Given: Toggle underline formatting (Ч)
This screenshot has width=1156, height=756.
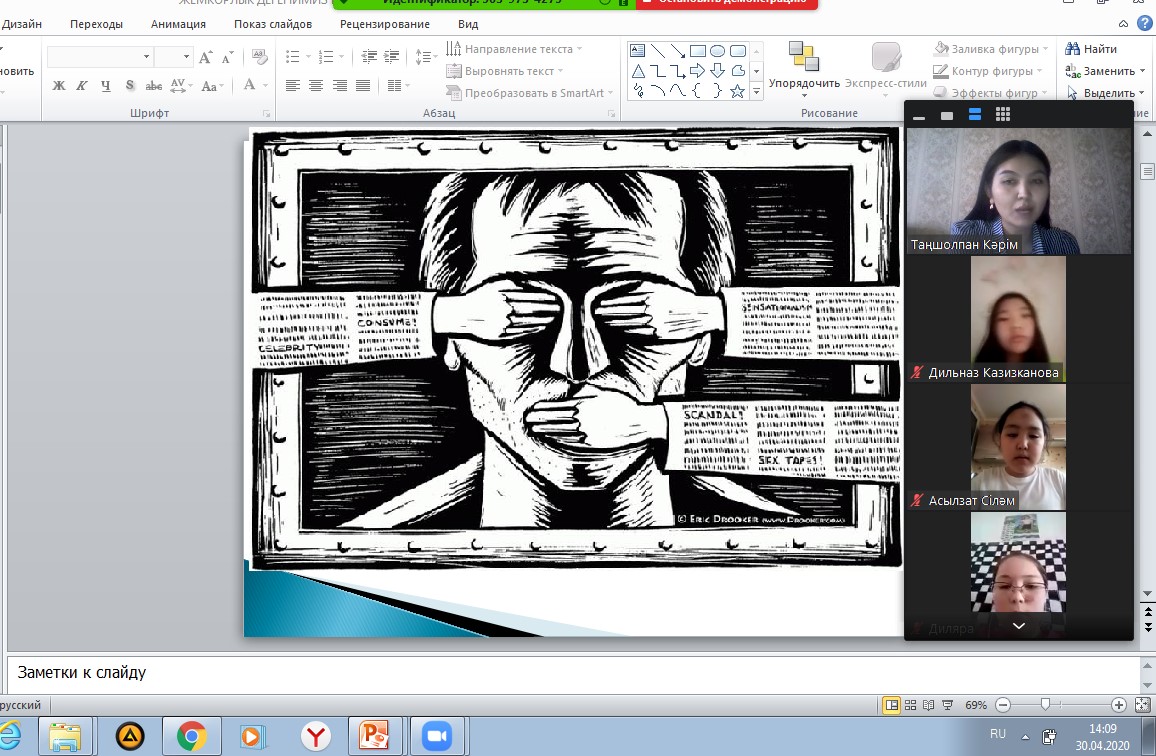Looking at the screenshot, I should click(105, 86).
